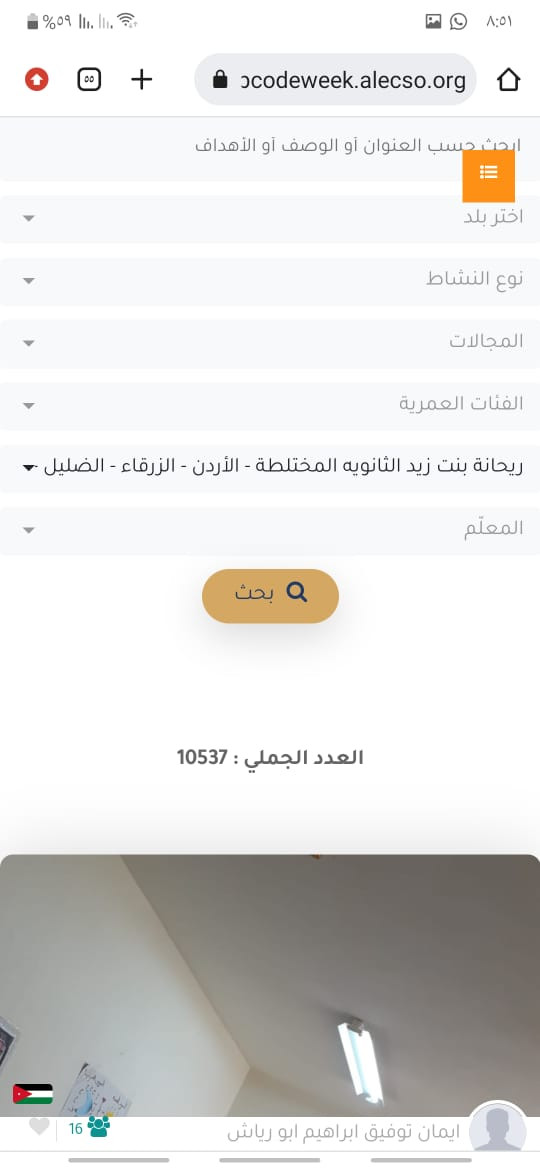Change the selected school ريحانة بنت زيد

pos(270,468)
